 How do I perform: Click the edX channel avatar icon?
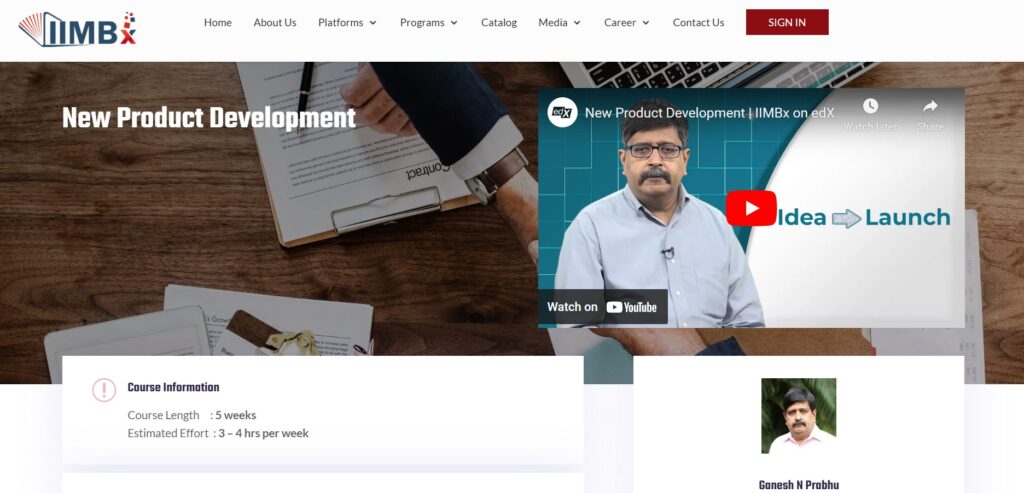click(x=563, y=113)
